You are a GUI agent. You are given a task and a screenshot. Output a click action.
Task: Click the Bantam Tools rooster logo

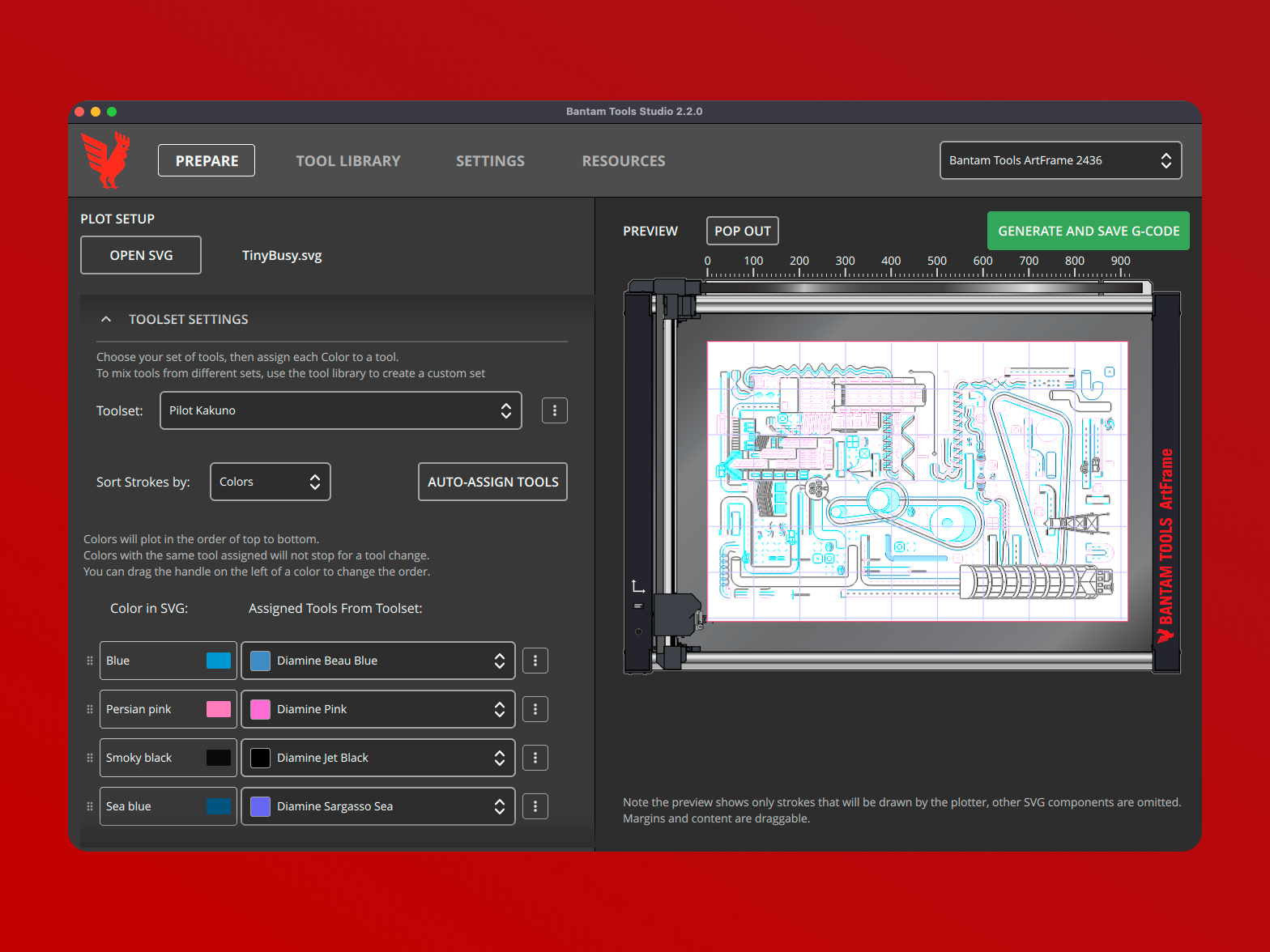coord(106,160)
